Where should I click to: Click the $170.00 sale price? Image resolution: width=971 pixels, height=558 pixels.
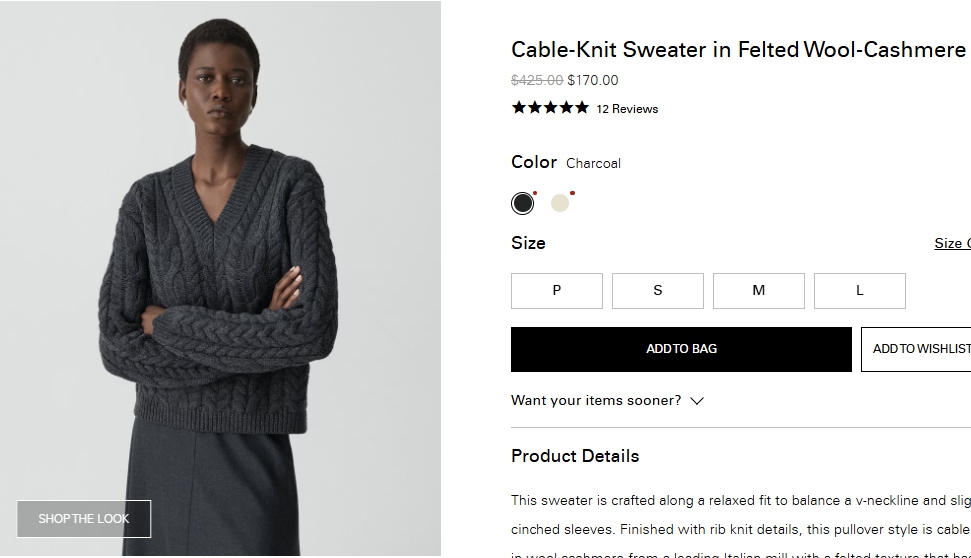click(593, 80)
